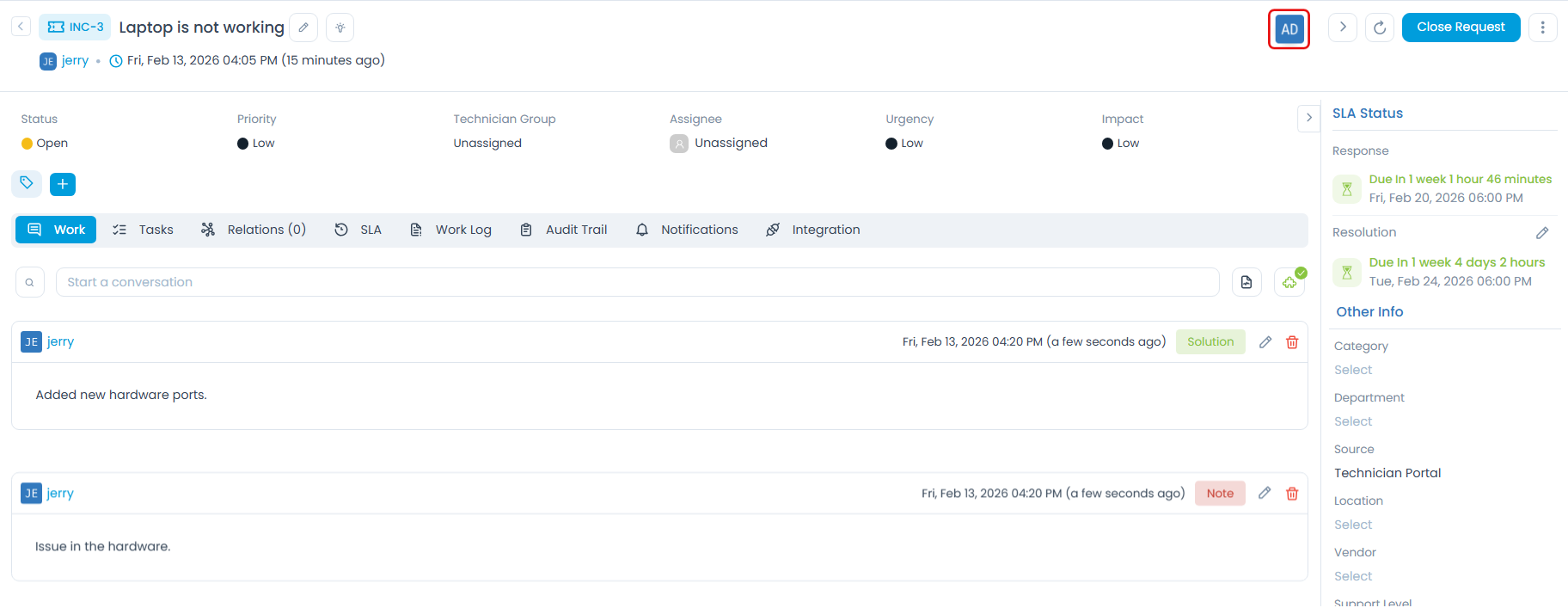The image size is (1568, 614).
Task: Select a Vendor value
Action: pos(1353,576)
